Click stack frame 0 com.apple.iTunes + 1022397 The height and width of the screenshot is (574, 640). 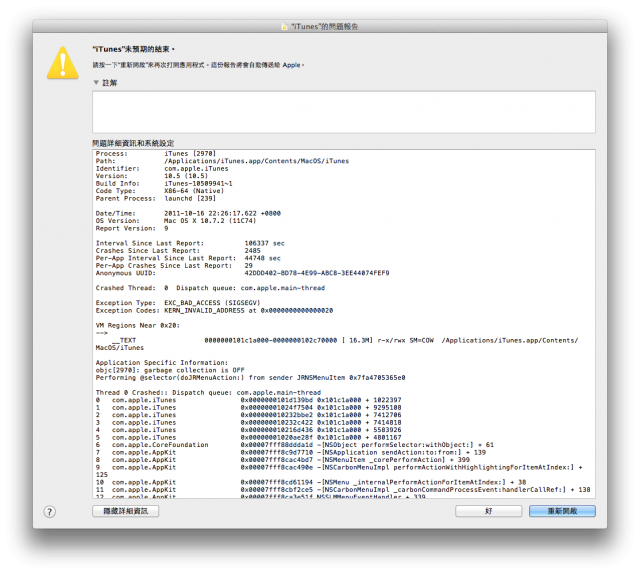point(249,400)
